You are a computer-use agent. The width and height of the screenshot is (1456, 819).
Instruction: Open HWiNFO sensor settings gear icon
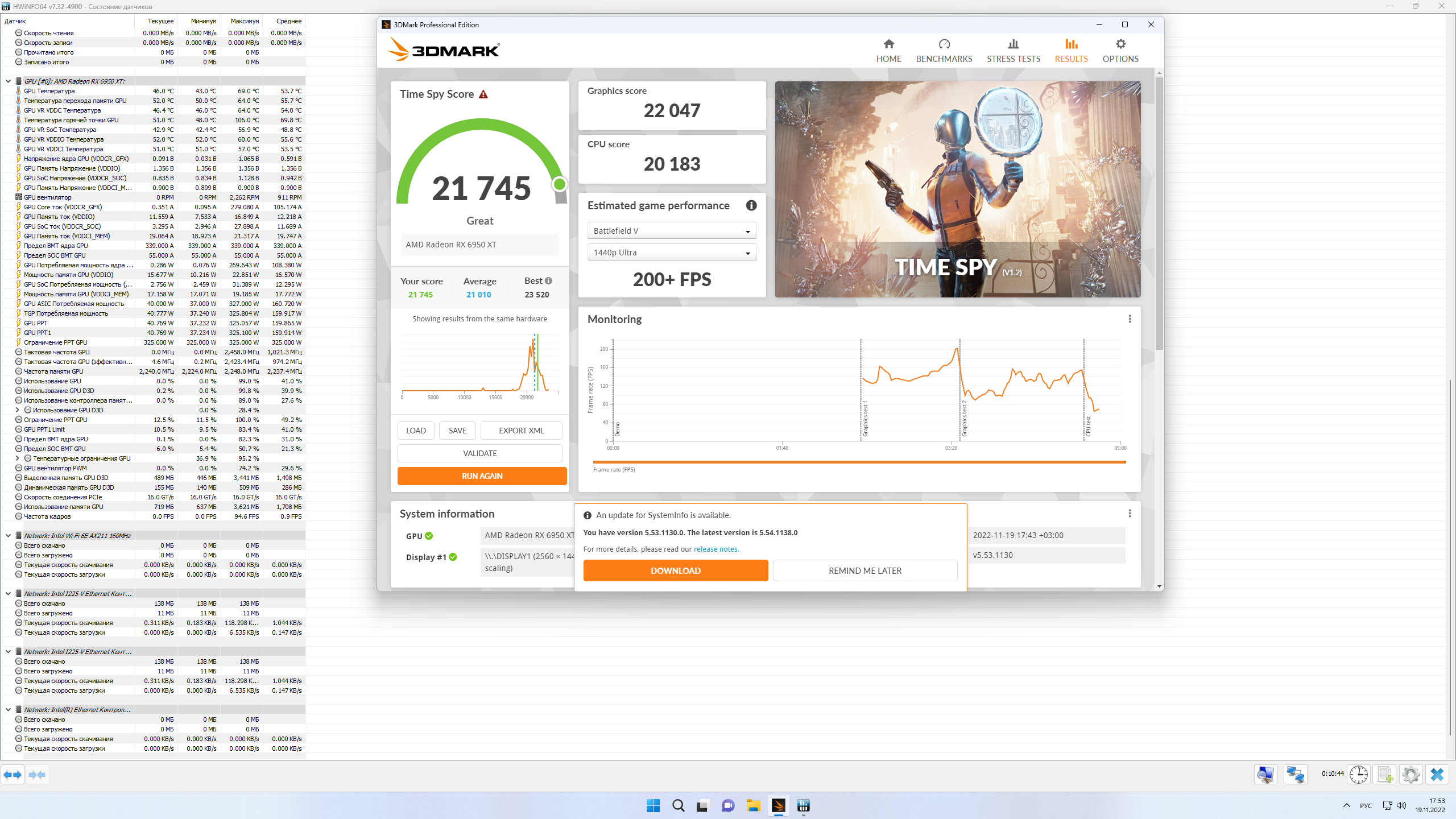click(x=1410, y=774)
